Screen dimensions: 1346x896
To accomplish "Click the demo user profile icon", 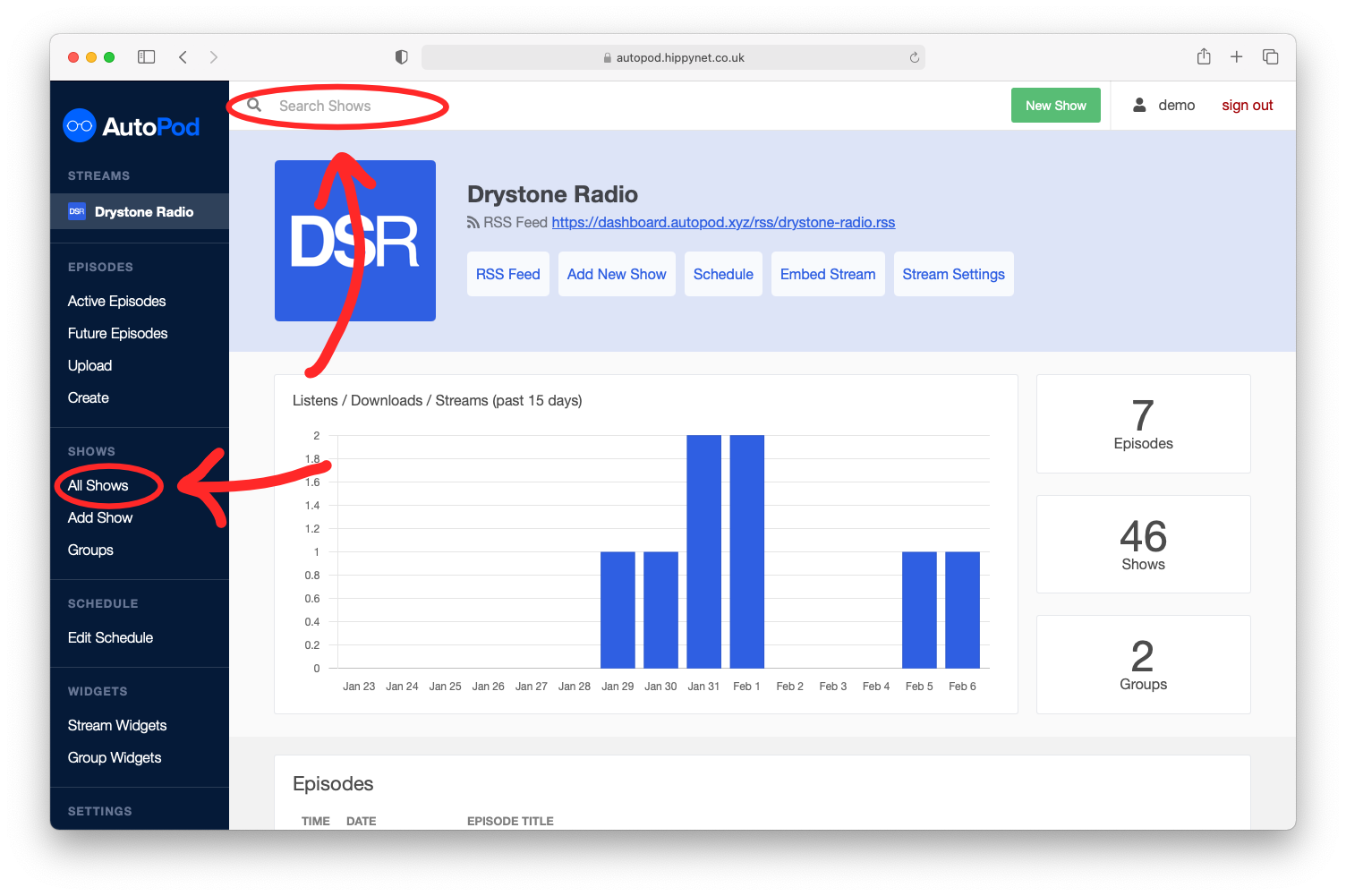I will coord(1139,105).
